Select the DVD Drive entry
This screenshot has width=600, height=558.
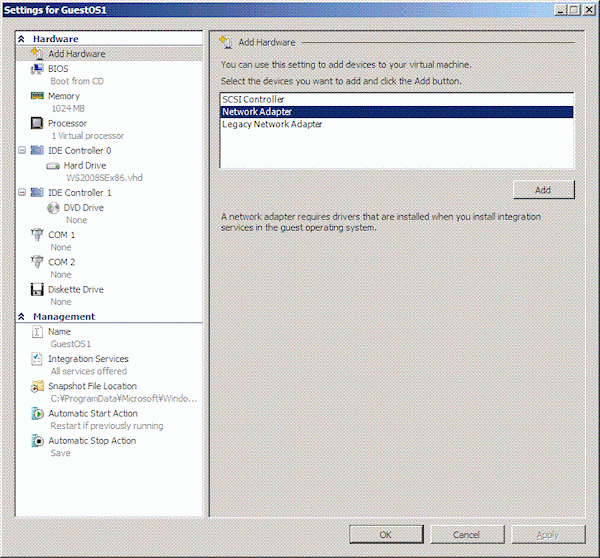click(x=83, y=208)
